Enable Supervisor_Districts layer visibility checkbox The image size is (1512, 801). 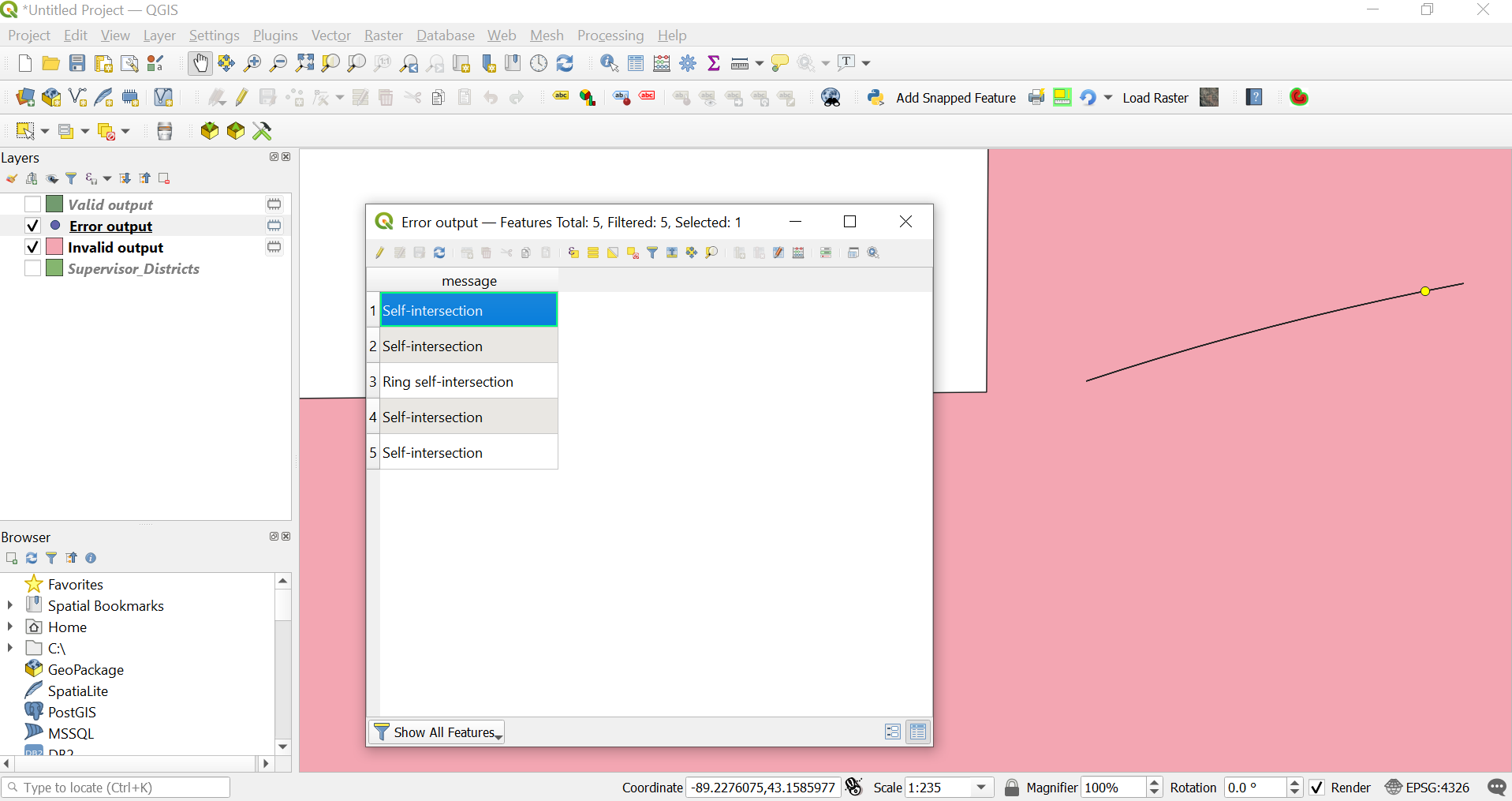point(32,268)
